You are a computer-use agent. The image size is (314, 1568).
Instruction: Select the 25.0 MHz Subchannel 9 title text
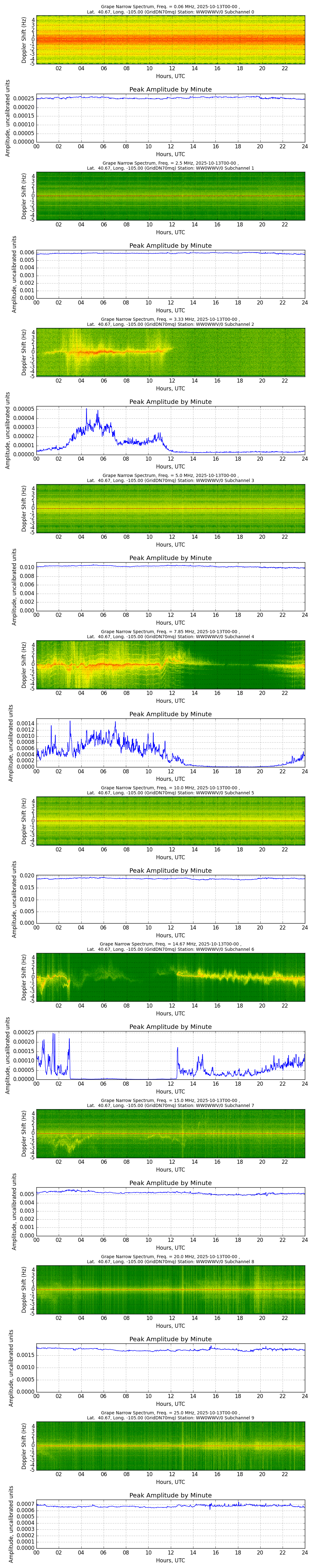point(170,1415)
